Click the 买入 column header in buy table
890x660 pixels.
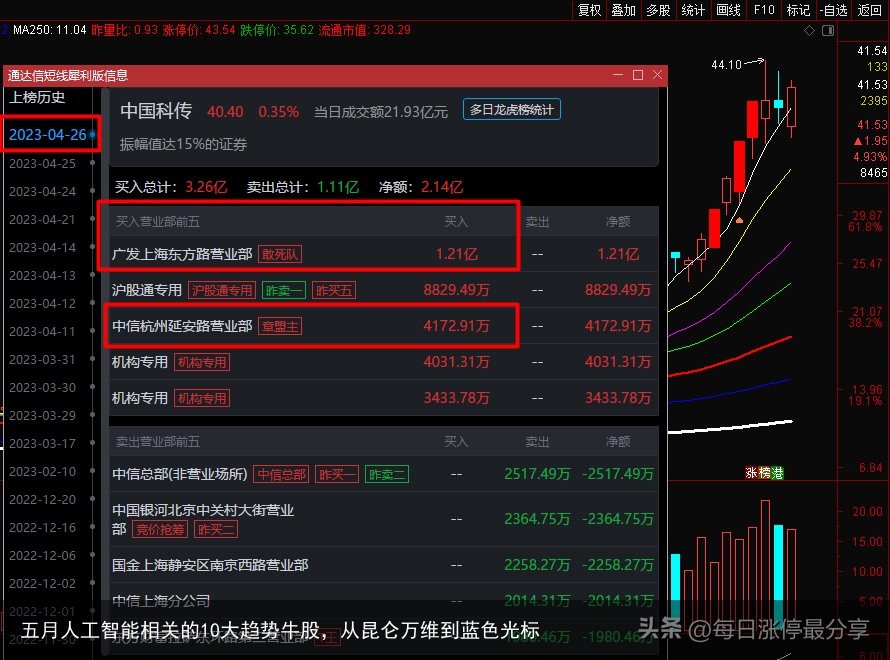pos(456,221)
